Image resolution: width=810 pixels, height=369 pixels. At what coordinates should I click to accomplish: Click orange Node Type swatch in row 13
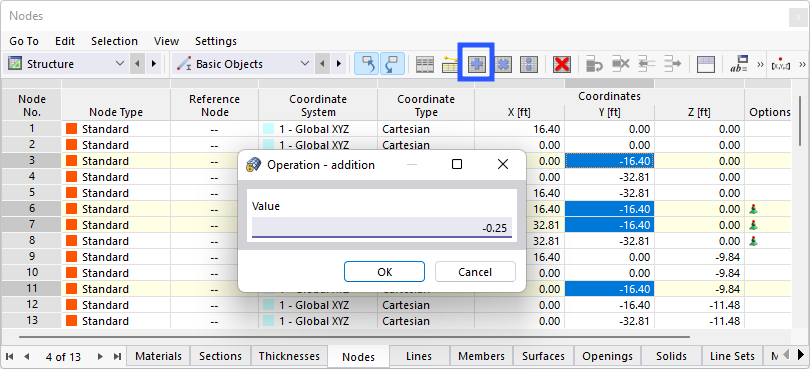click(x=71, y=321)
